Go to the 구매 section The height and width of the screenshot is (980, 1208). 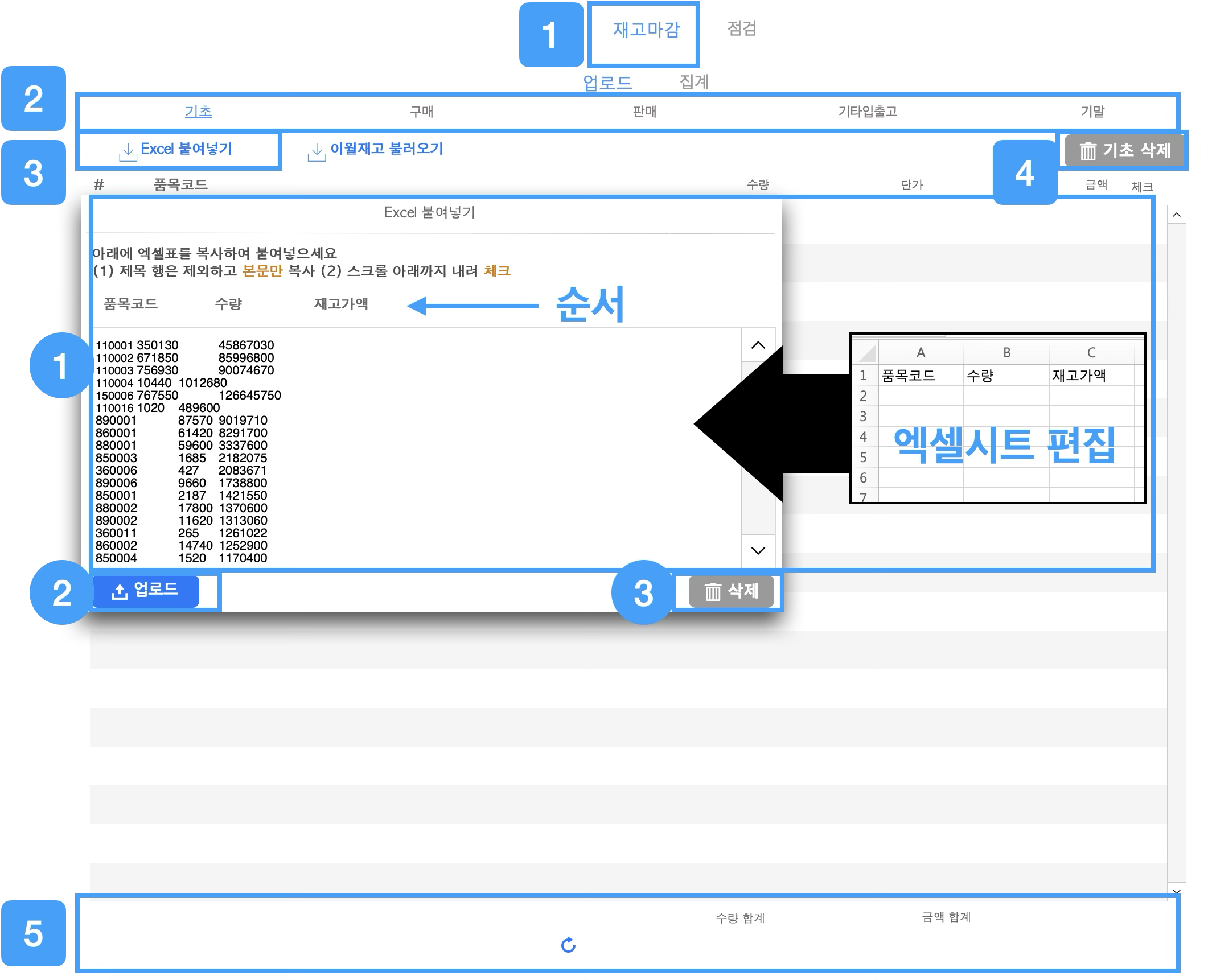point(421,112)
